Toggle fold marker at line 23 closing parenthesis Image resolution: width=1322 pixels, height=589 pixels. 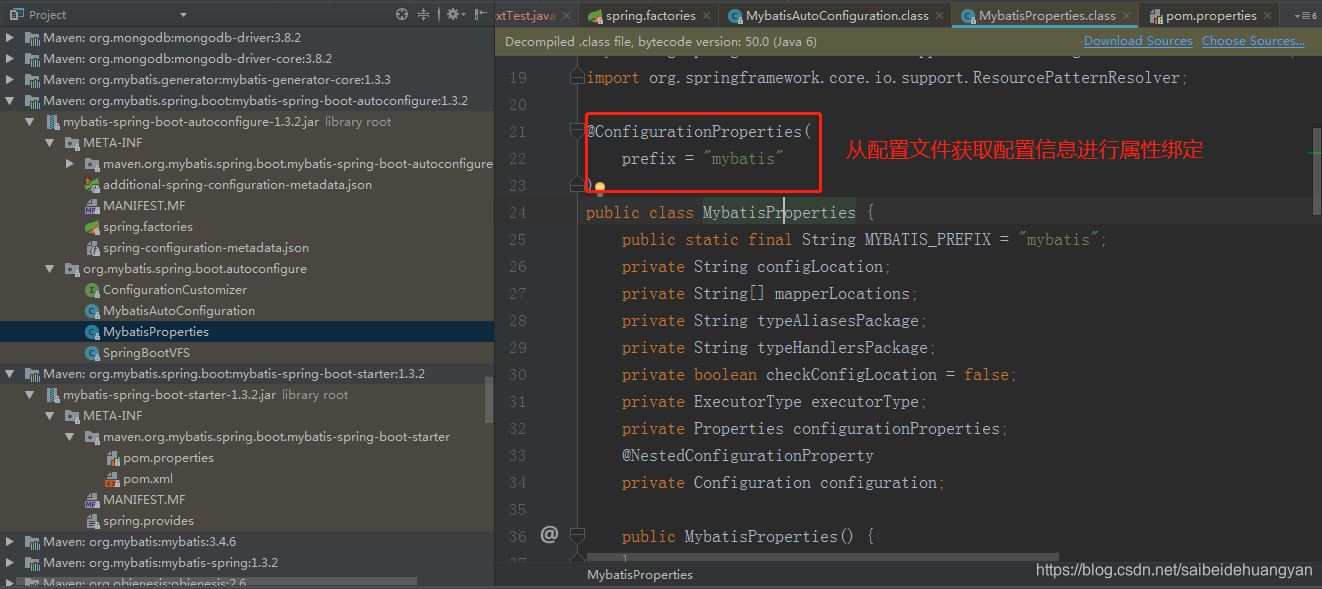coord(577,184)
